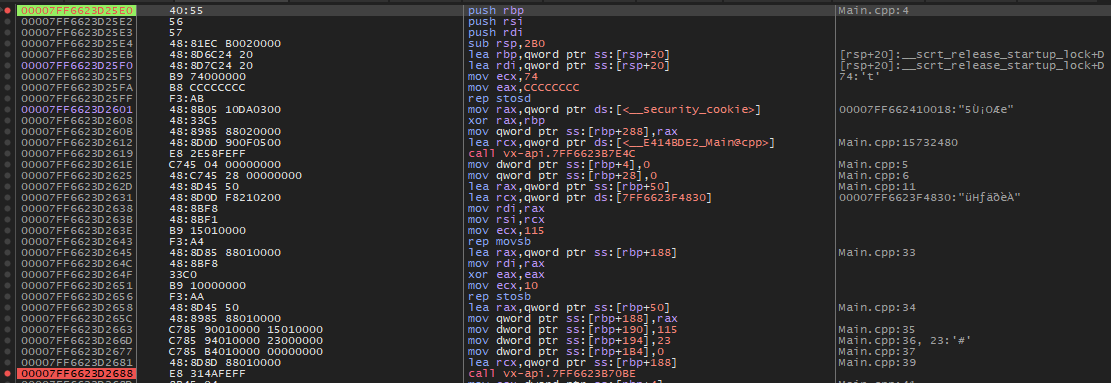Screen dimensions: 1111x383
Task: Select address 00007FF6623D260B
Action: click(77, 131)
